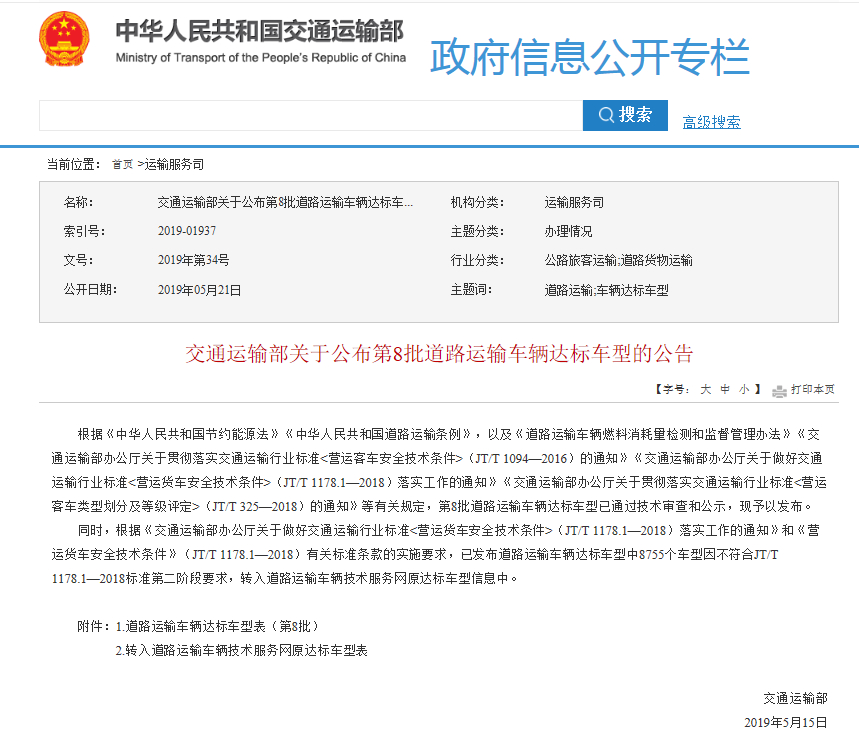Click the 道路运输;车辆达标车型 subject keywords value
The image size is (859, 740).
[x=606, y=290]
